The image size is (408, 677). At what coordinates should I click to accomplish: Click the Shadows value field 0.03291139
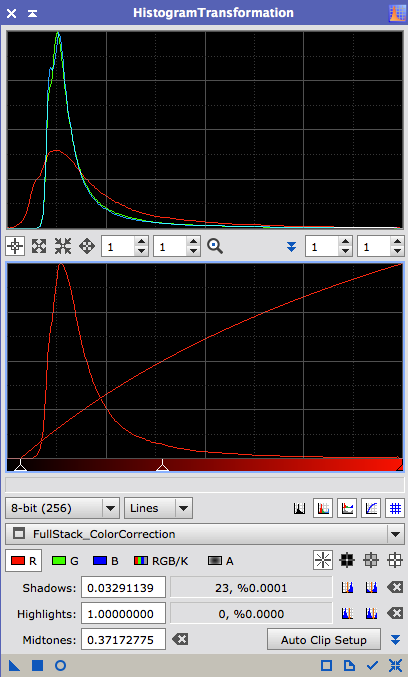point(123,588)
